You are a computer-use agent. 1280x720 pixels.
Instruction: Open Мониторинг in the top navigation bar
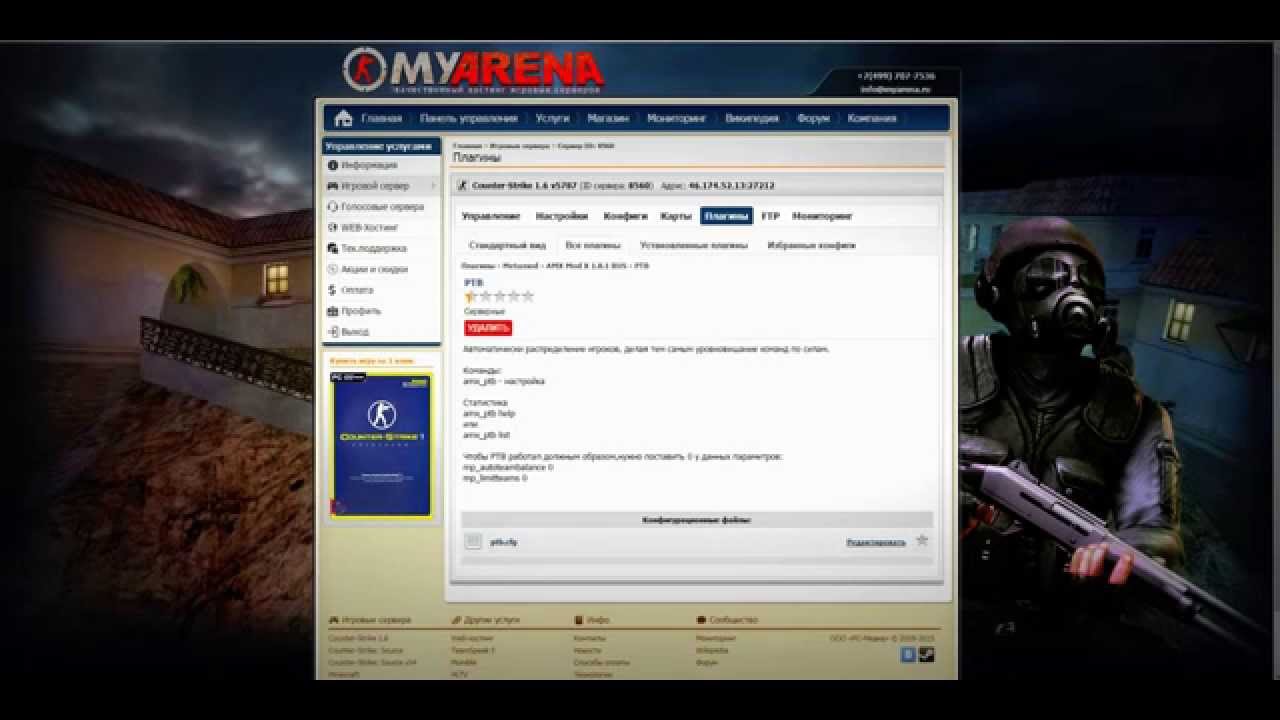677,118
